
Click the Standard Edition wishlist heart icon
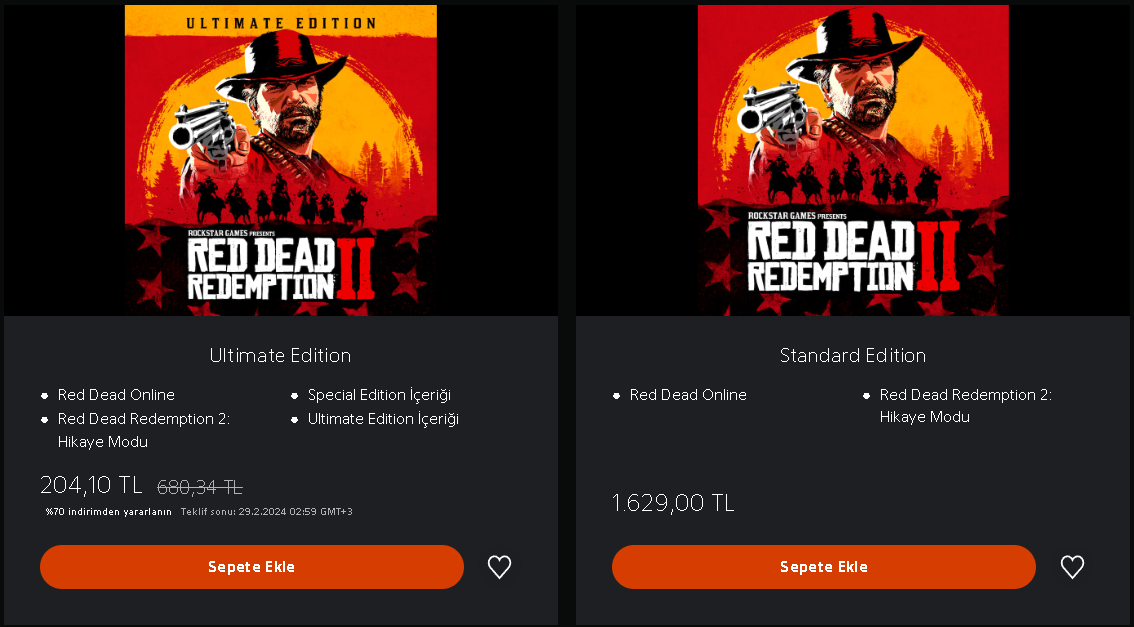click(1072, 567)
